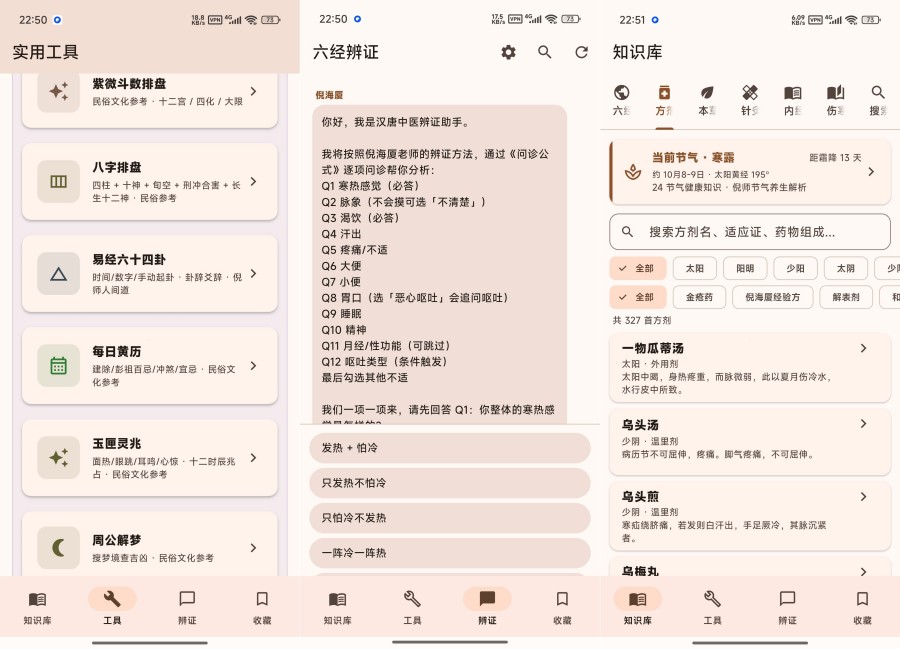Viewport: 900px width, 649px height.
Task: Filter formulas by 金疮药 chip
Action: [699, 297]
